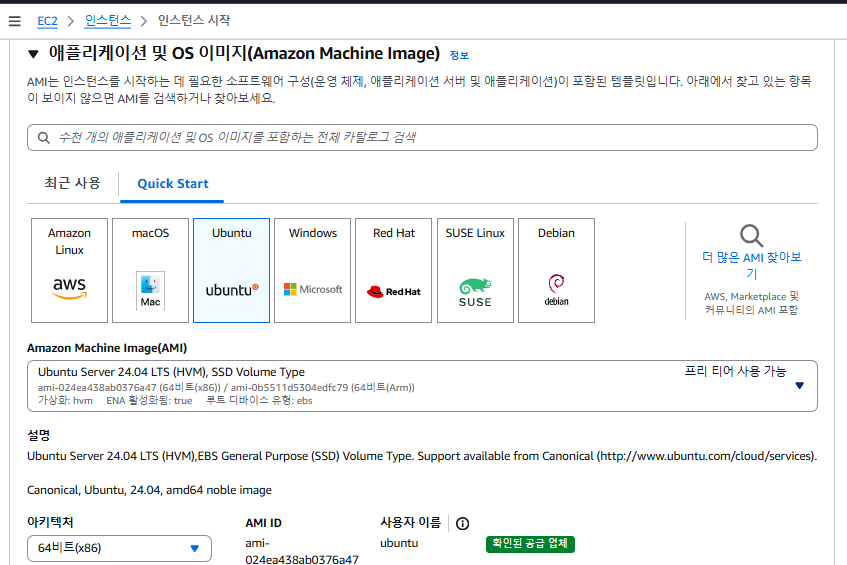Click the AMI catalog search field
847x565 pixels.
coord(422,138)
